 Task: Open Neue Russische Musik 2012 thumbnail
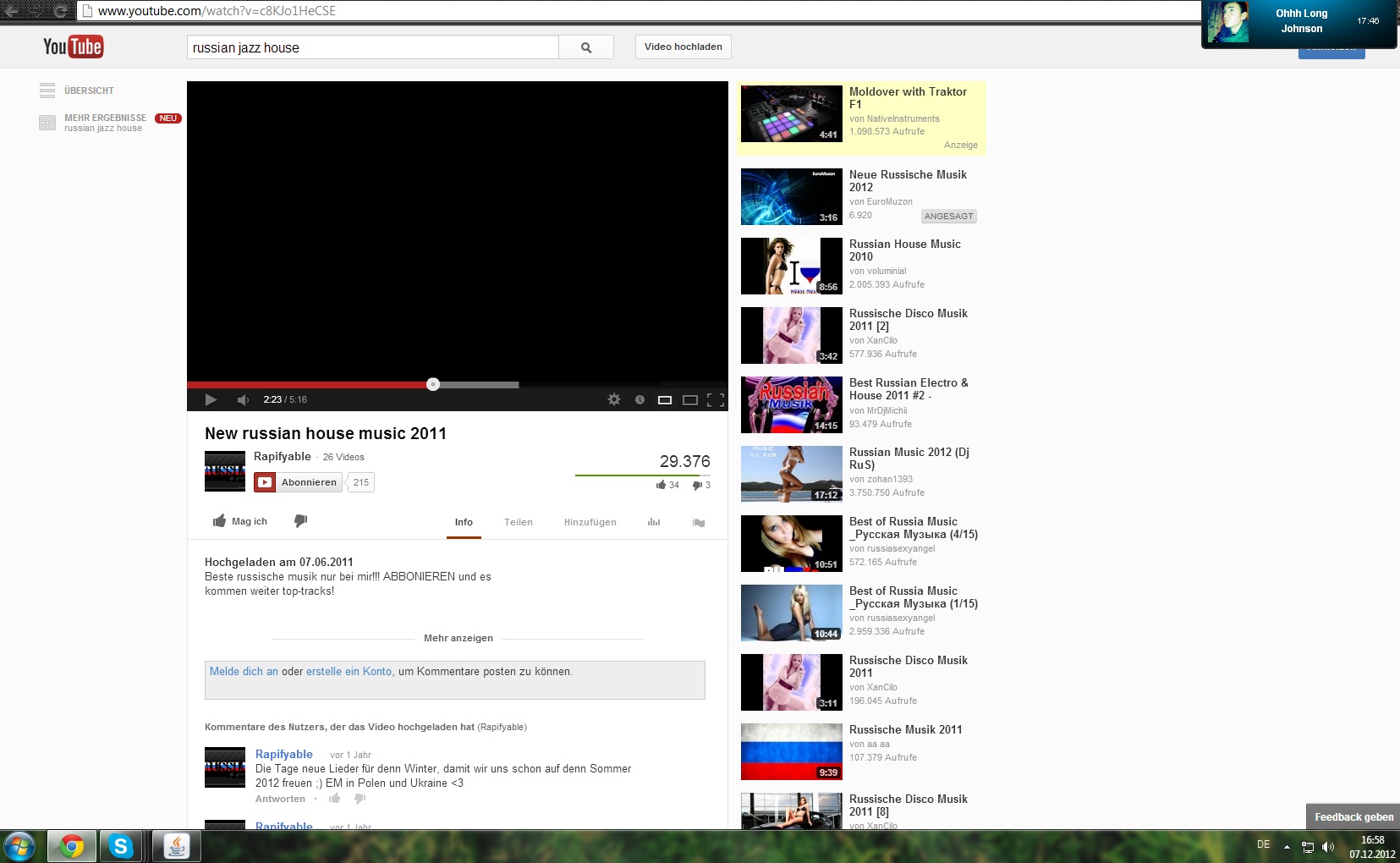click(x=792, y=196)
